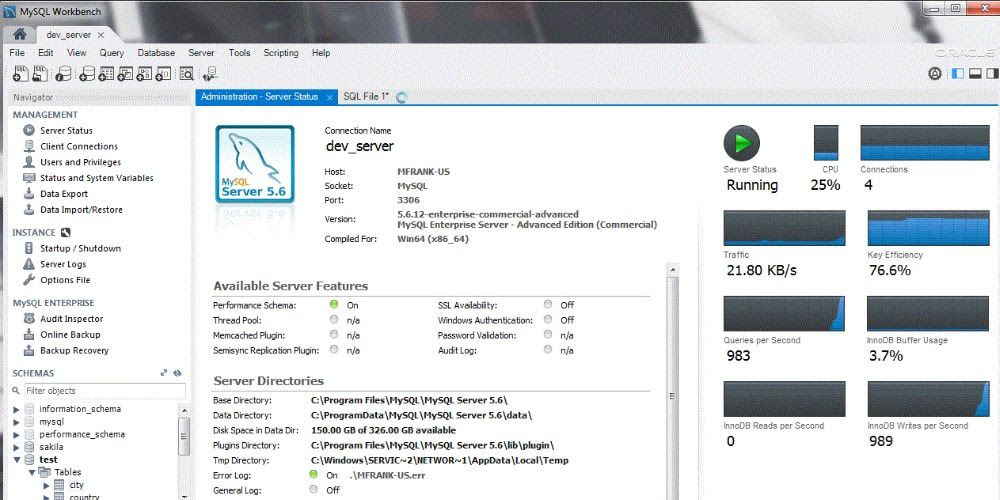
Task: Collapse the test schema
Action: (x=17, y=460)
